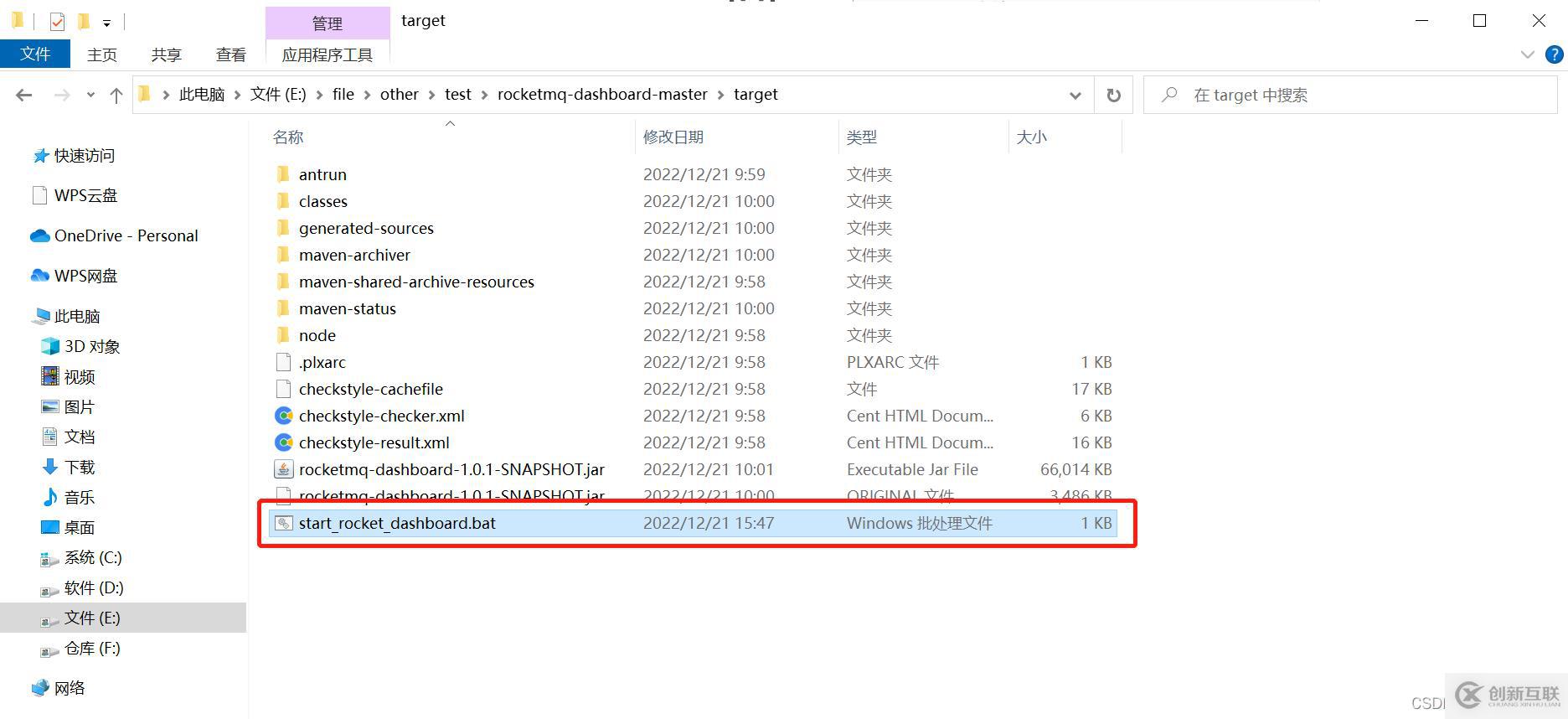The width and height of the screenshot is (1568, 719).
Task: Open recent locations dropdown arrow
Action: click(x=90, y=96)
